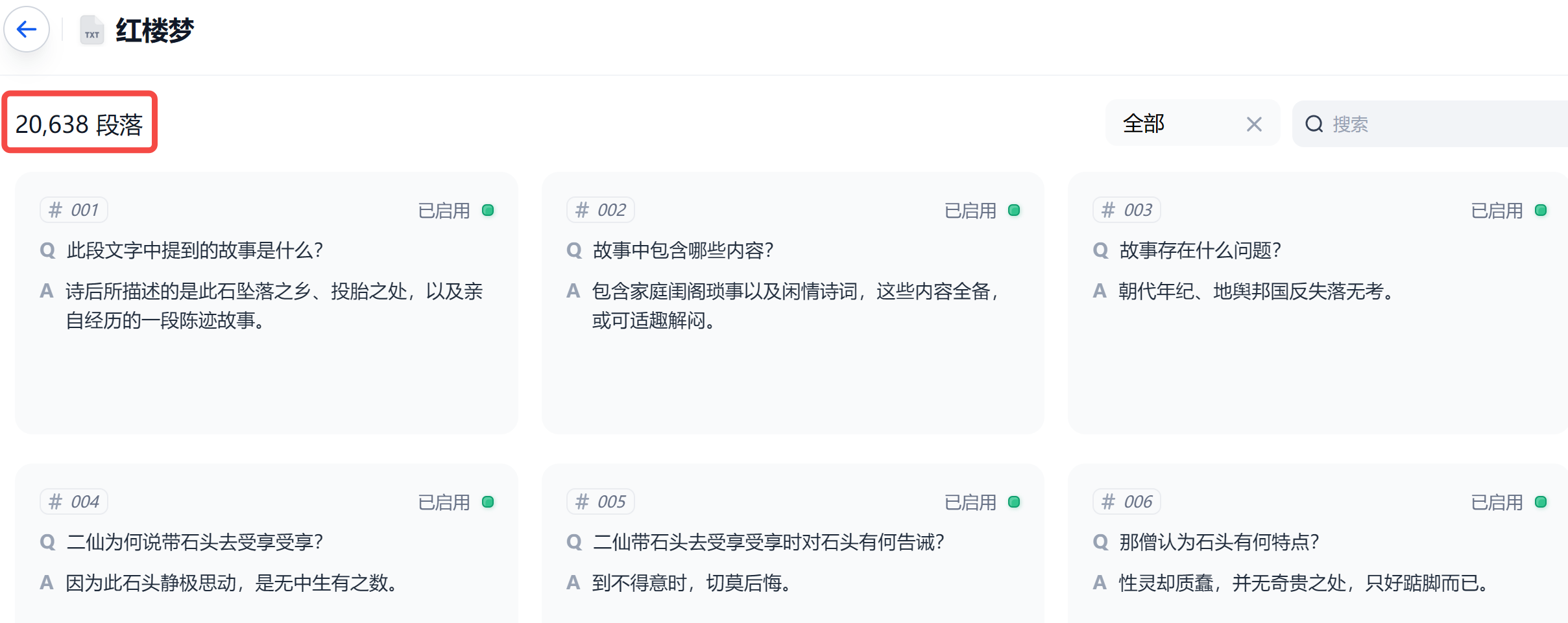
Task: Click the A icon in segment 002
Action: 573,291
